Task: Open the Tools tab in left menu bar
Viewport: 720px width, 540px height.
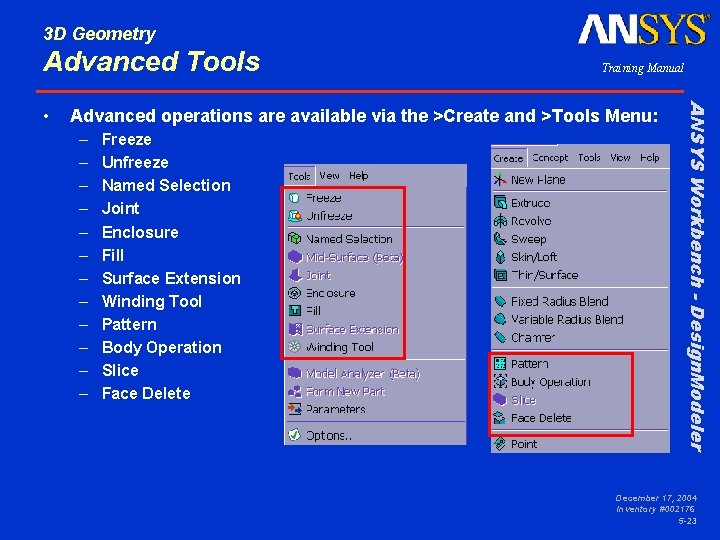Action: pos(299,176)
